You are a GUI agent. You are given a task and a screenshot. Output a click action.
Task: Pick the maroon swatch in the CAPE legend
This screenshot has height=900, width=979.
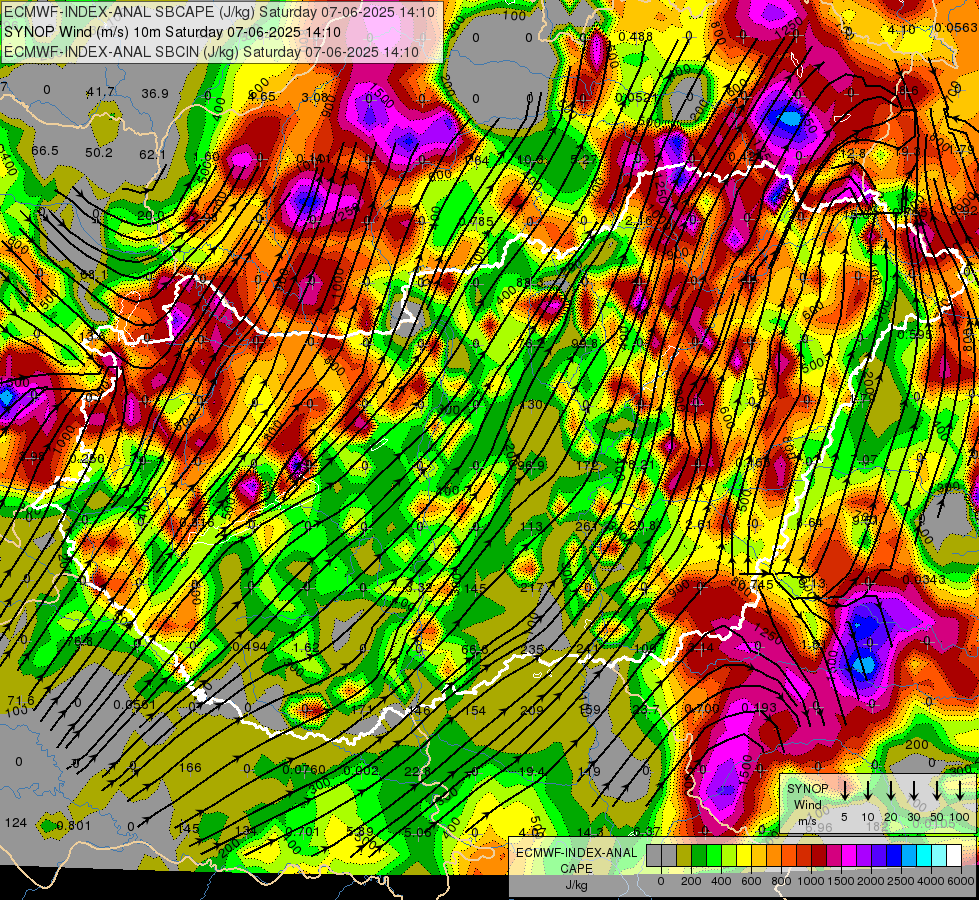point(820,856)
